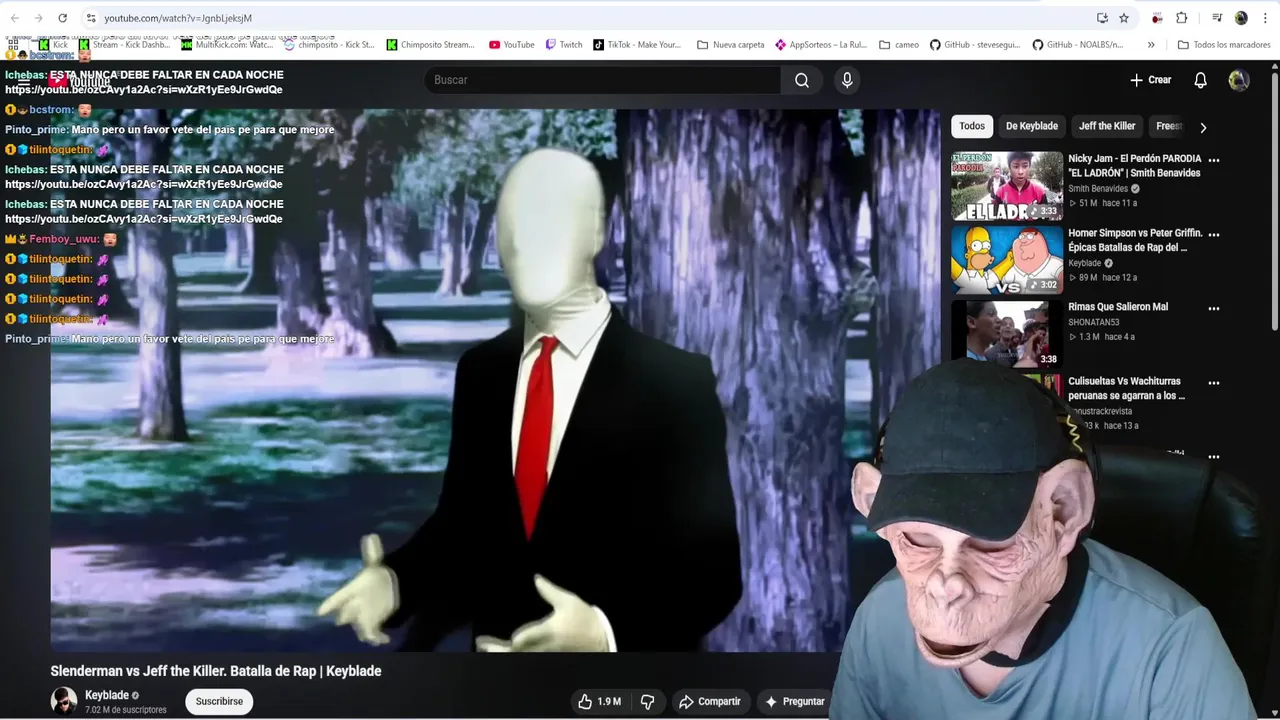Show more bookmarks with the double chevron

click(x=1151, y=44)
